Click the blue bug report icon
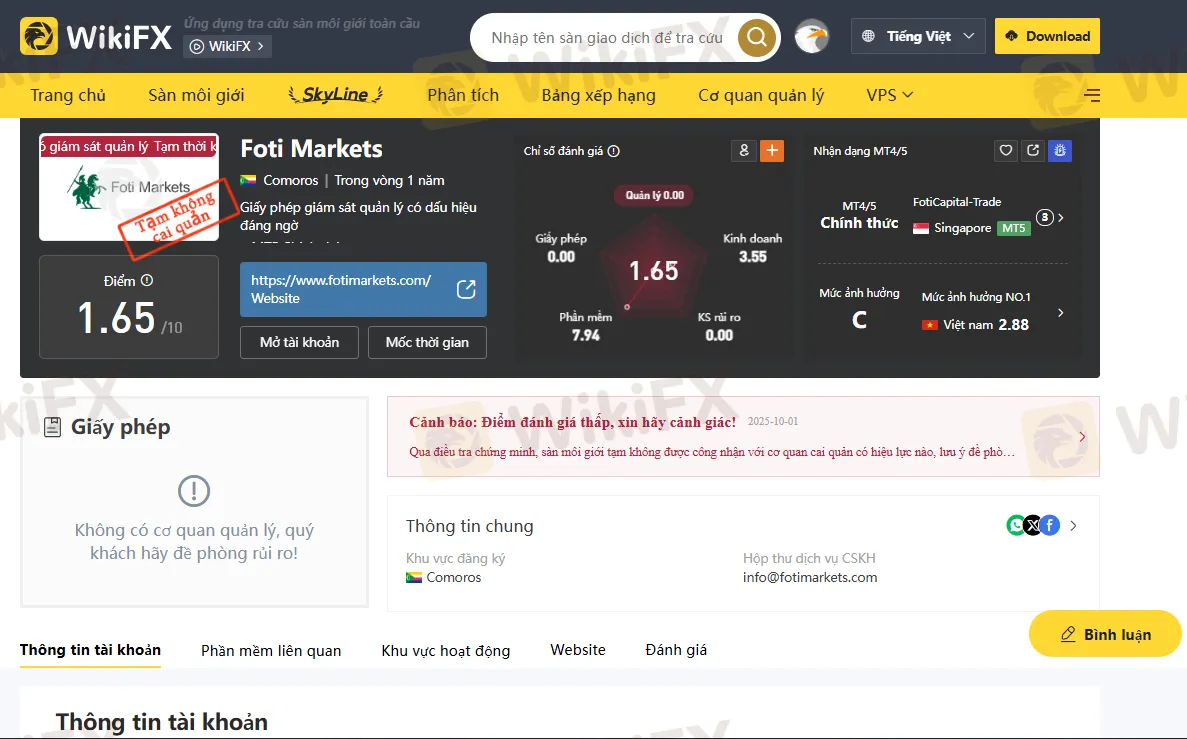1187x739 pixels. tap(1060, 151)
